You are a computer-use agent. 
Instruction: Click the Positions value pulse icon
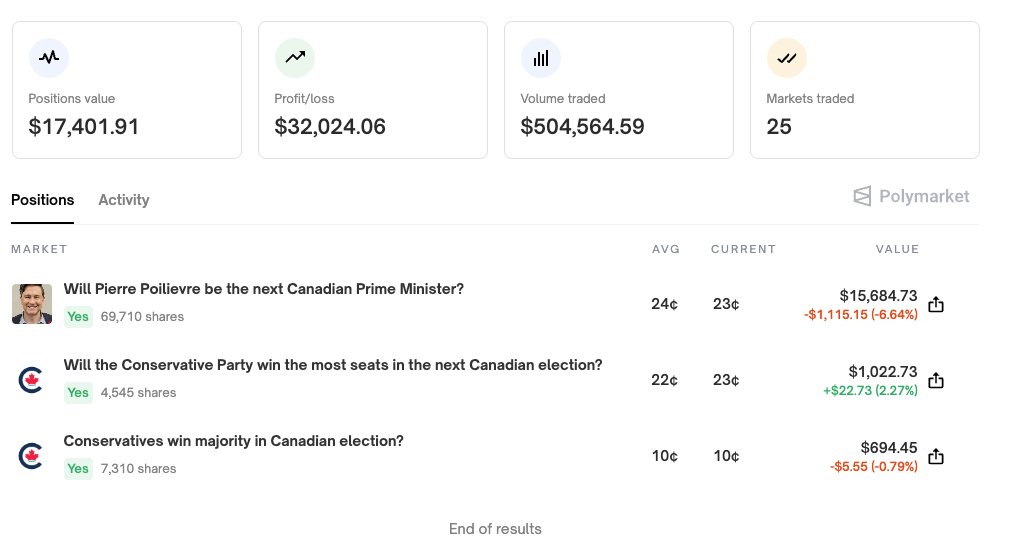49,58
